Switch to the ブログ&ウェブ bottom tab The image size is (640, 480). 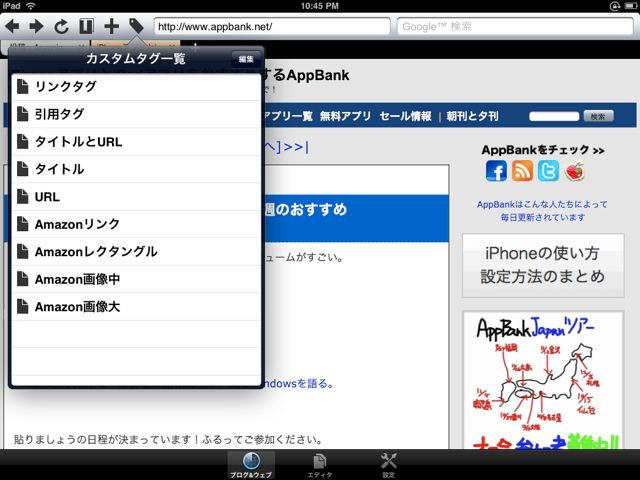[251, 465]
